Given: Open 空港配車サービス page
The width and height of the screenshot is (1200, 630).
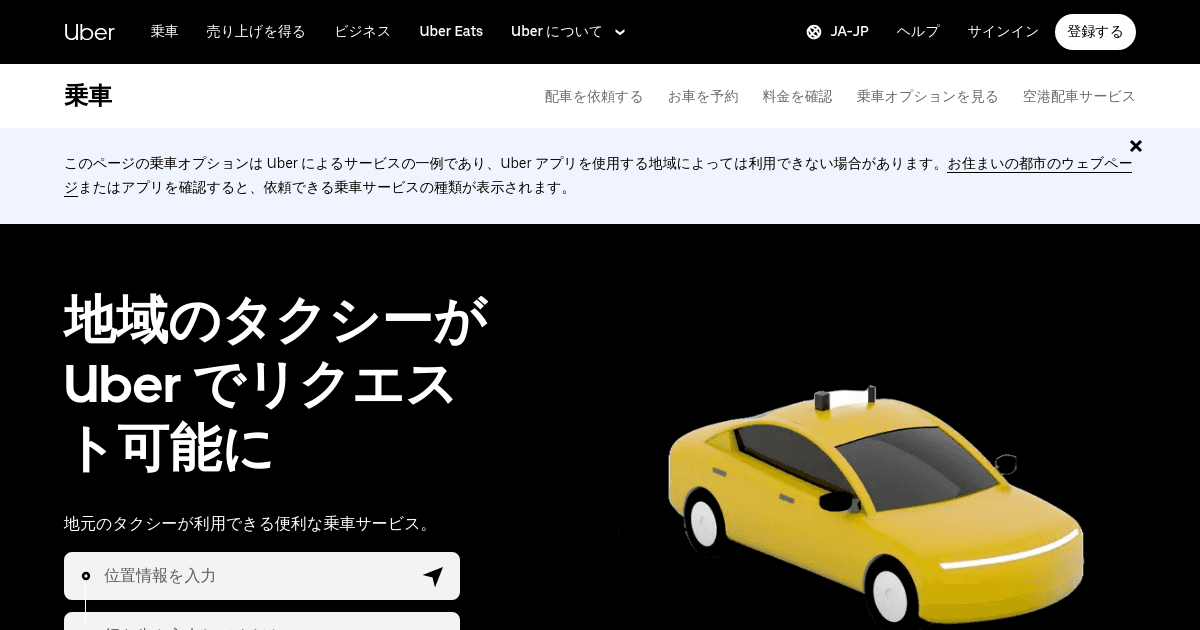Looking at the screenshot, I should point(1079,96).
